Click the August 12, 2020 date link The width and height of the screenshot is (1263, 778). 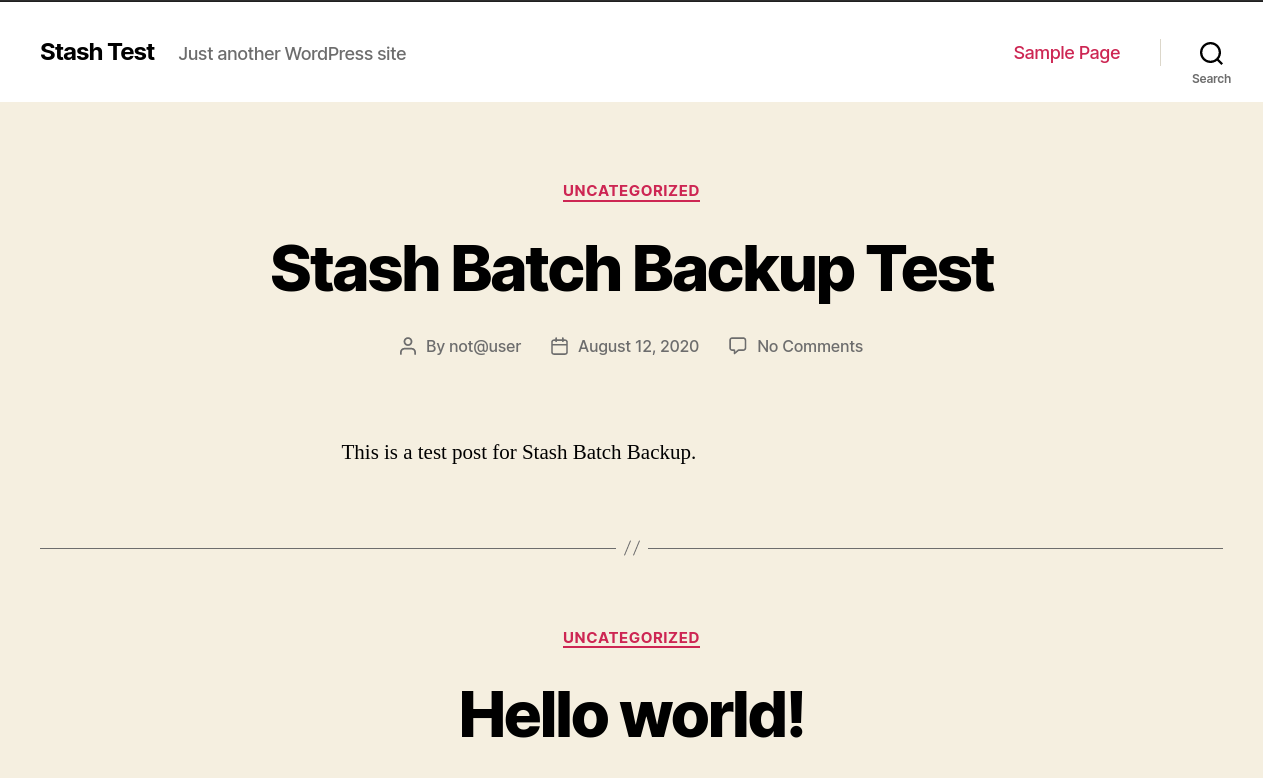tap(638, 346)
